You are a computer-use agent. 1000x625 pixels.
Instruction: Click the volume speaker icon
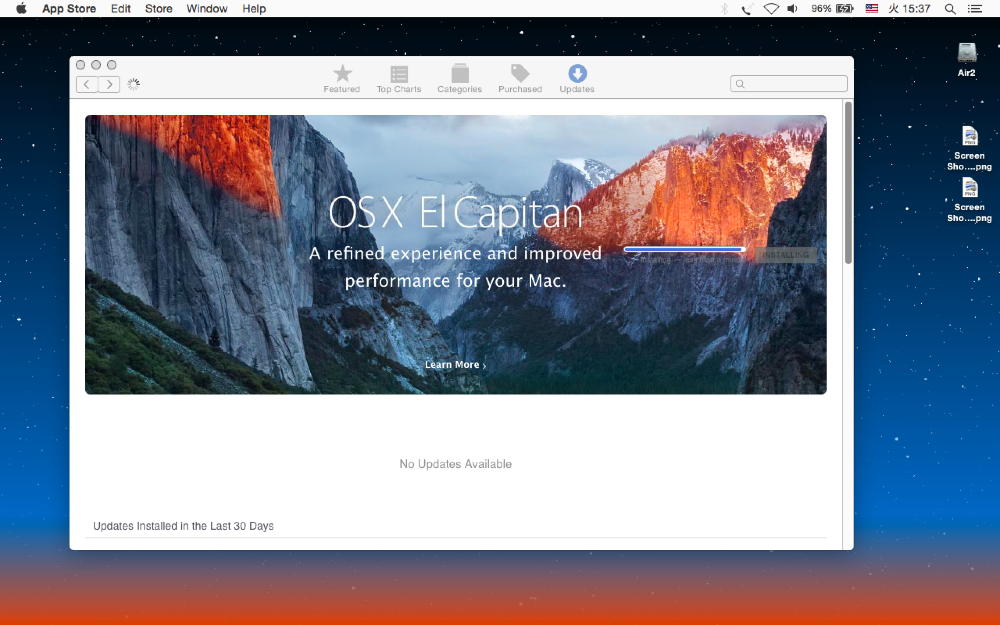coord(792,9)
